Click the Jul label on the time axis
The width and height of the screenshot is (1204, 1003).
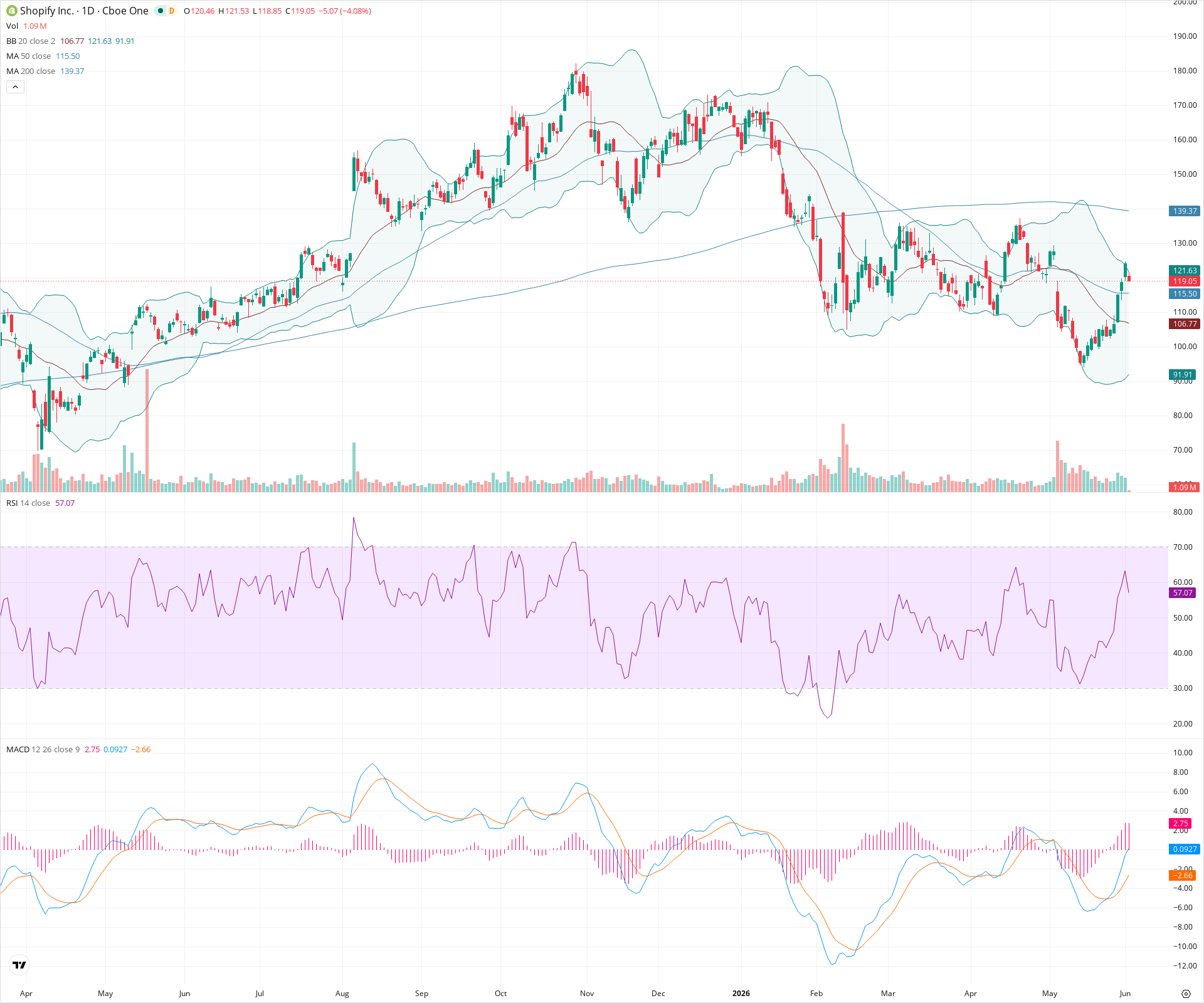coord(260,994)
